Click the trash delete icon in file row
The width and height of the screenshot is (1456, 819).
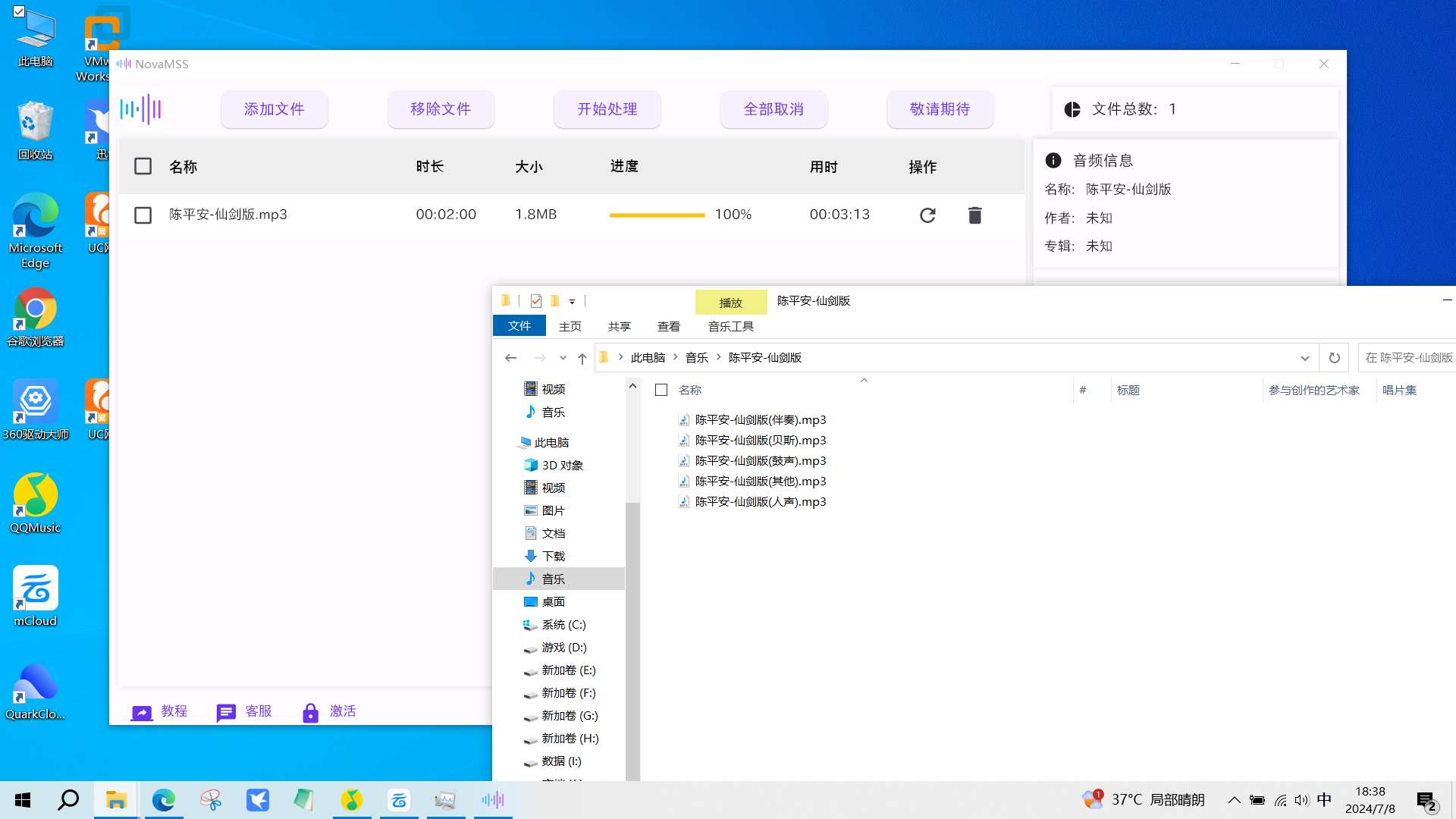(974, 215)
